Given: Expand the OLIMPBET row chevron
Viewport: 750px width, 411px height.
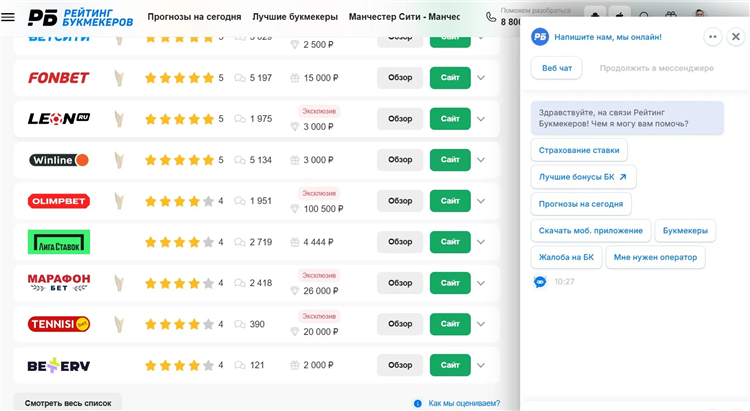Looking at the screenshot, I should click(481, 201).
